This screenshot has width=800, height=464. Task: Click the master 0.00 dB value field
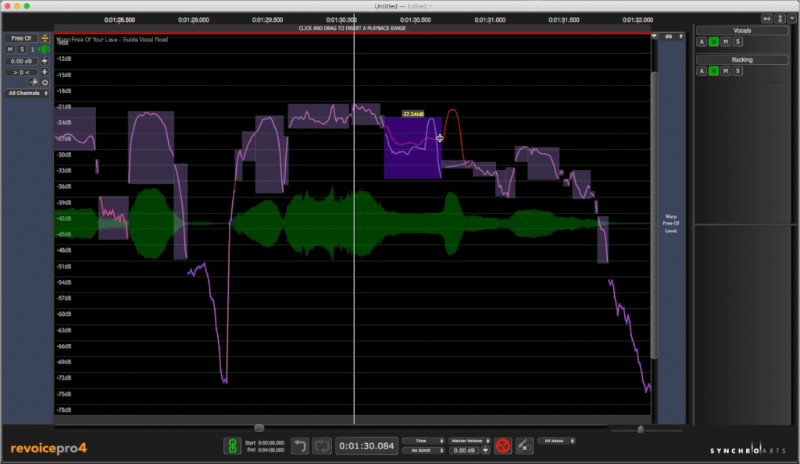point(464,450)
